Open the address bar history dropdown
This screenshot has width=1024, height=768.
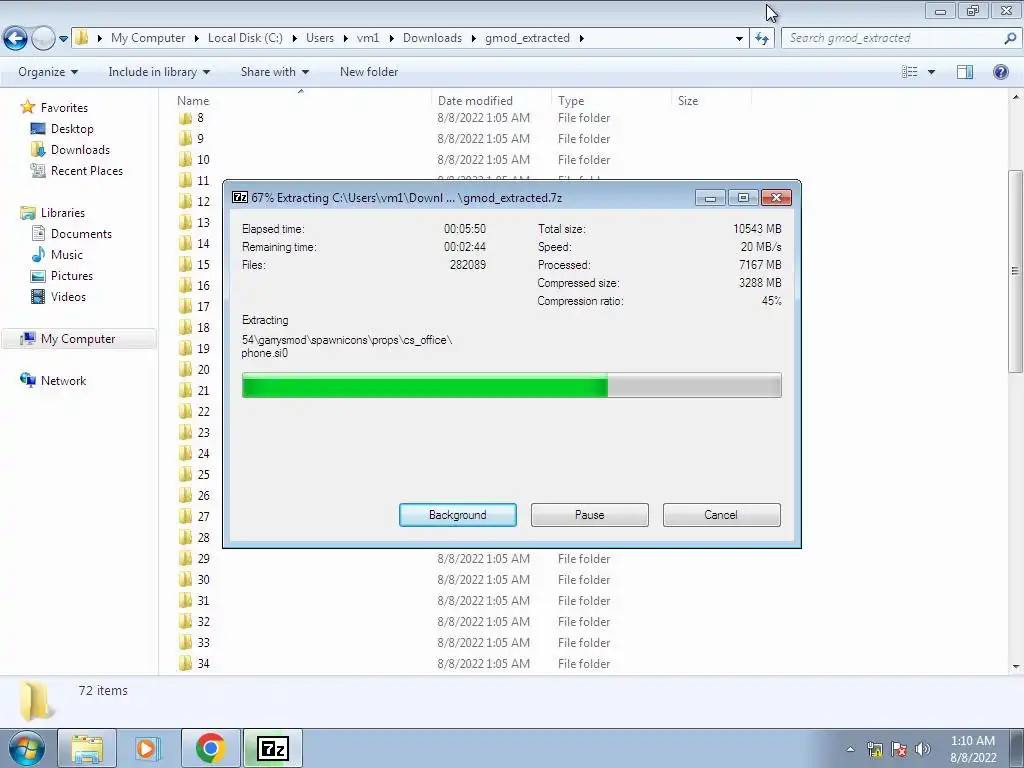739,39
